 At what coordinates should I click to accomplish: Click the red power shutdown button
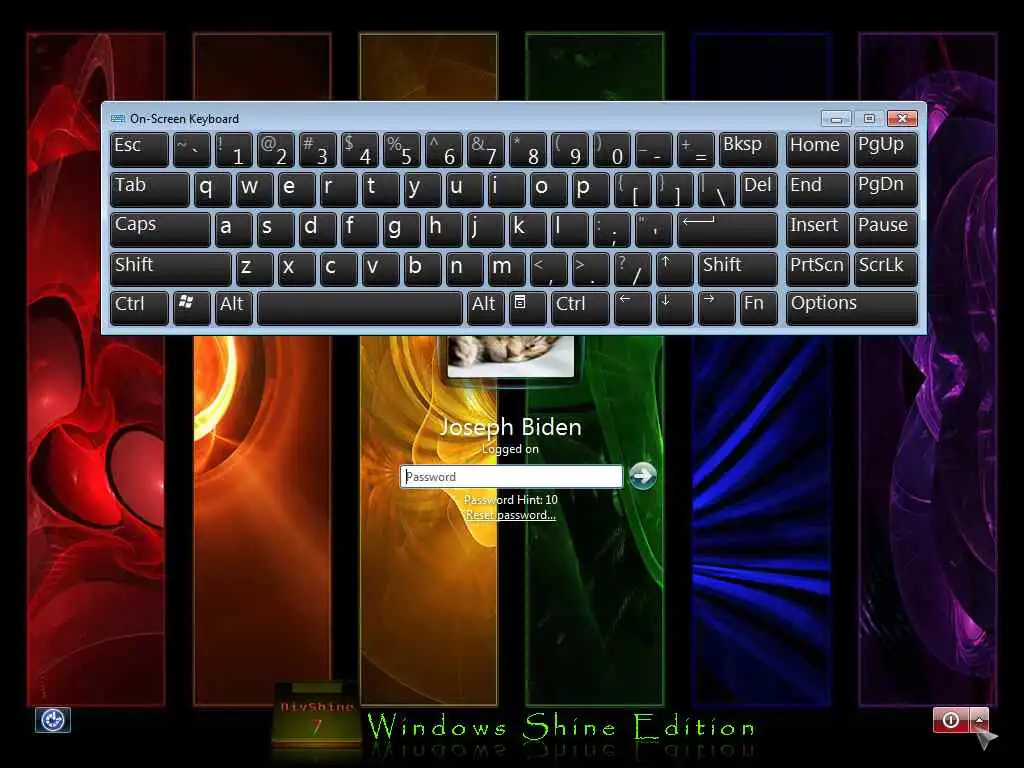(x=951, y=720)
